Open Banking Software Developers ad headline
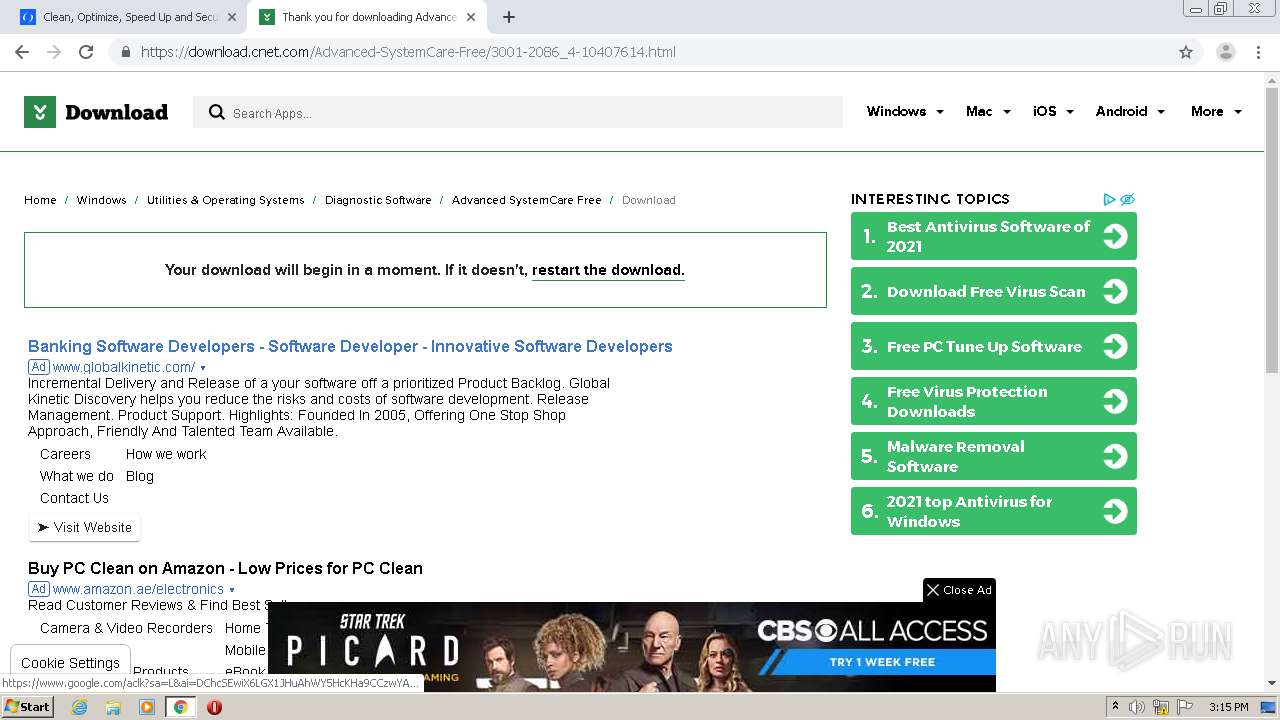Screen dimensions: 1280x720 [x=350, y=346]
